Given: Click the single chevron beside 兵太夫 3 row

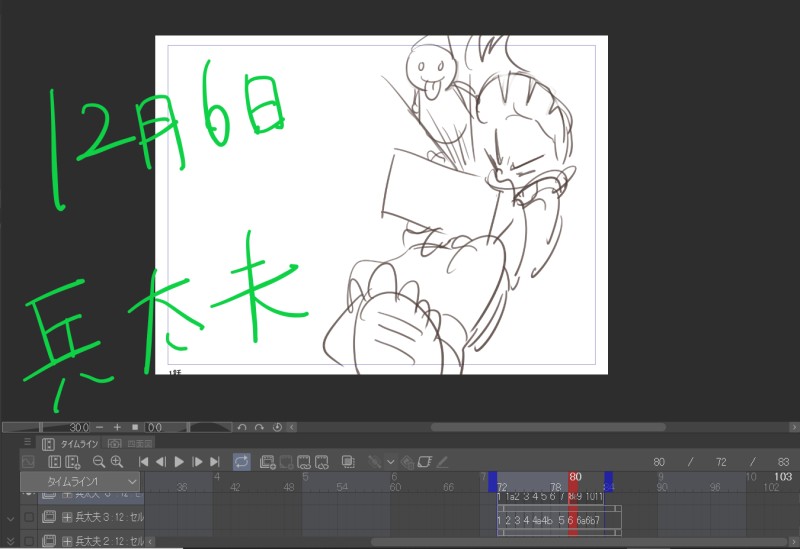Looking at the screenshot, I should pyautogui.click(x=10, y=519).
